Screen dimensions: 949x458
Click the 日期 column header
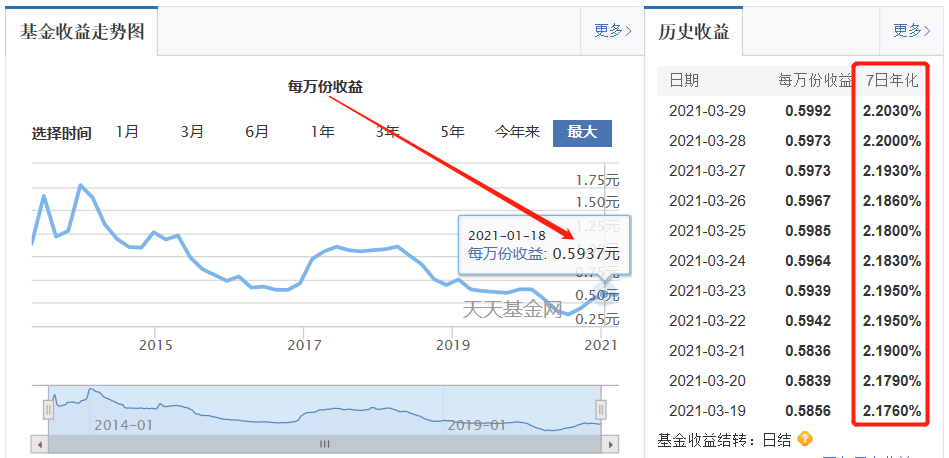(684, 80)
